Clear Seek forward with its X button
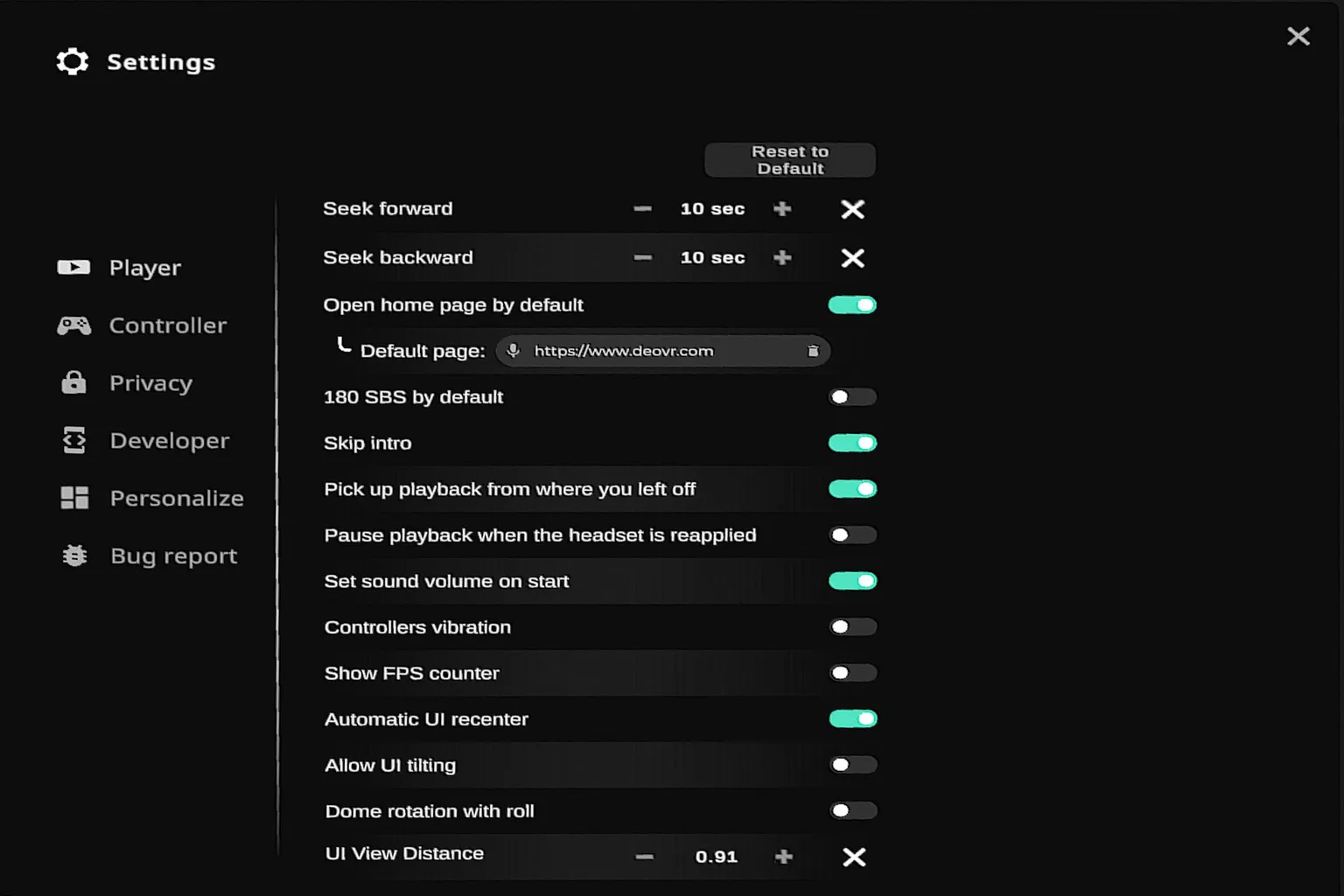 (x=852, y=209)
